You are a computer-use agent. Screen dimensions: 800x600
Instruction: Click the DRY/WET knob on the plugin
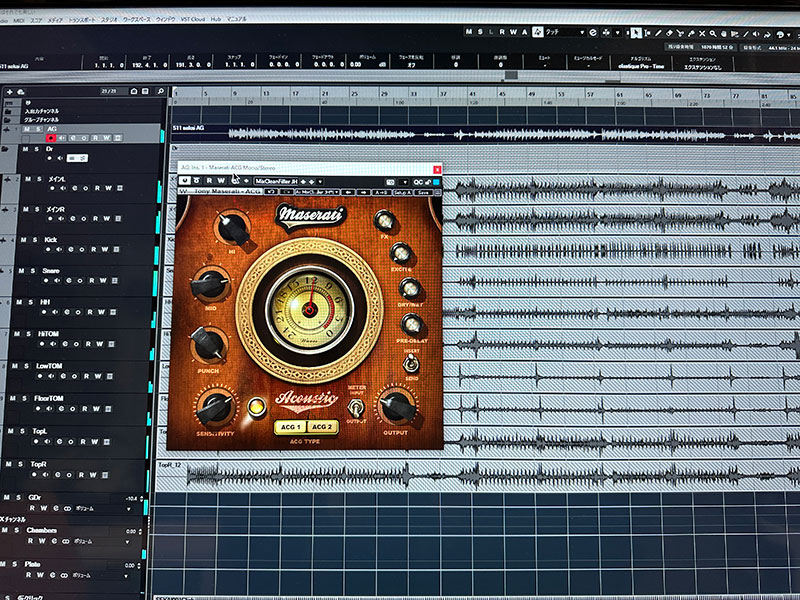(410, 288)
